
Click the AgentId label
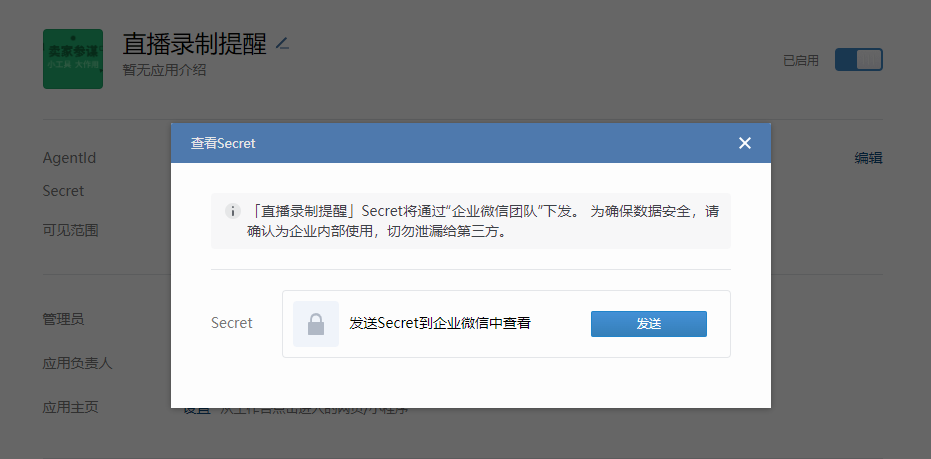pyautogui.click(x=69, y=158)
